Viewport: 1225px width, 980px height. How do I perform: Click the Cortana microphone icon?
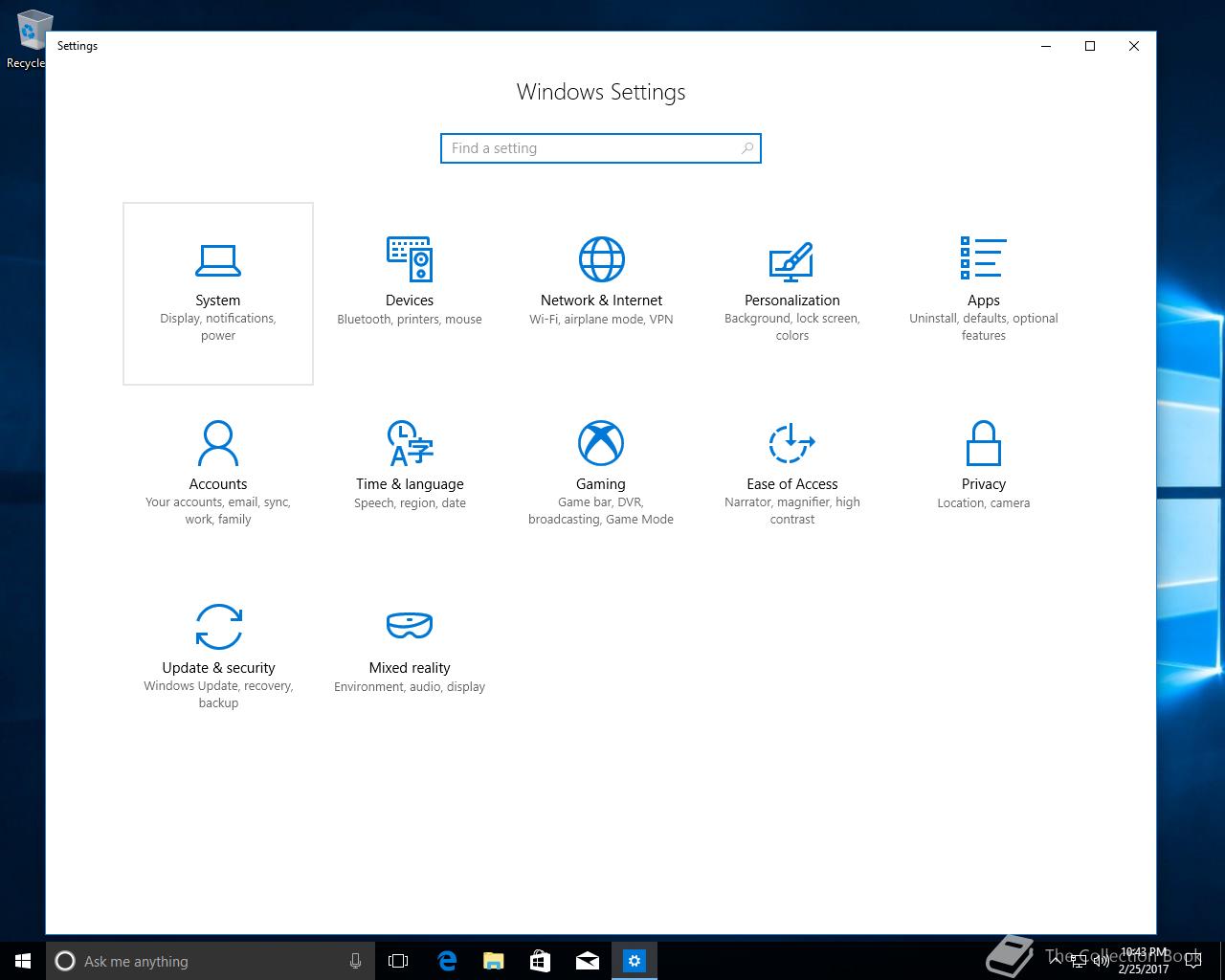355,961
